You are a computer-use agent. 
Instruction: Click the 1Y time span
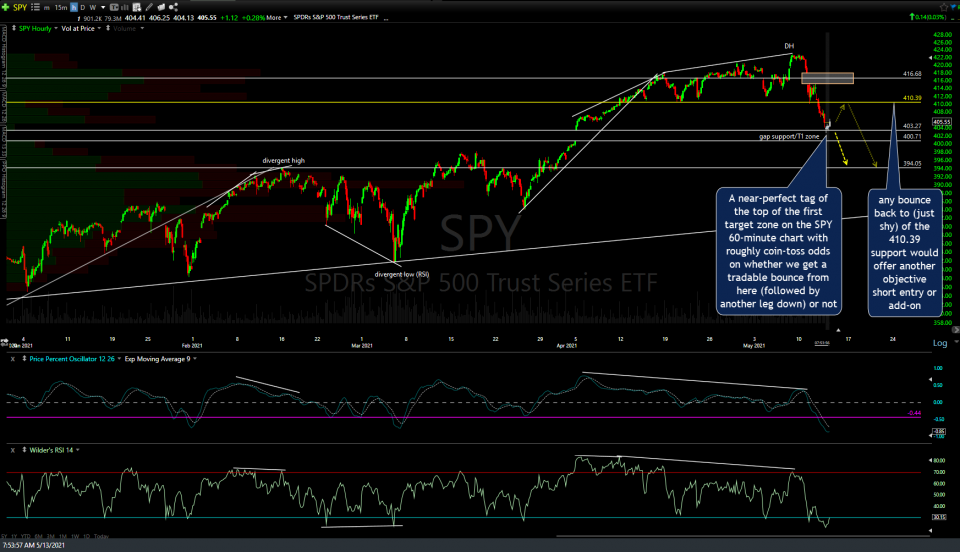(14, 537)
